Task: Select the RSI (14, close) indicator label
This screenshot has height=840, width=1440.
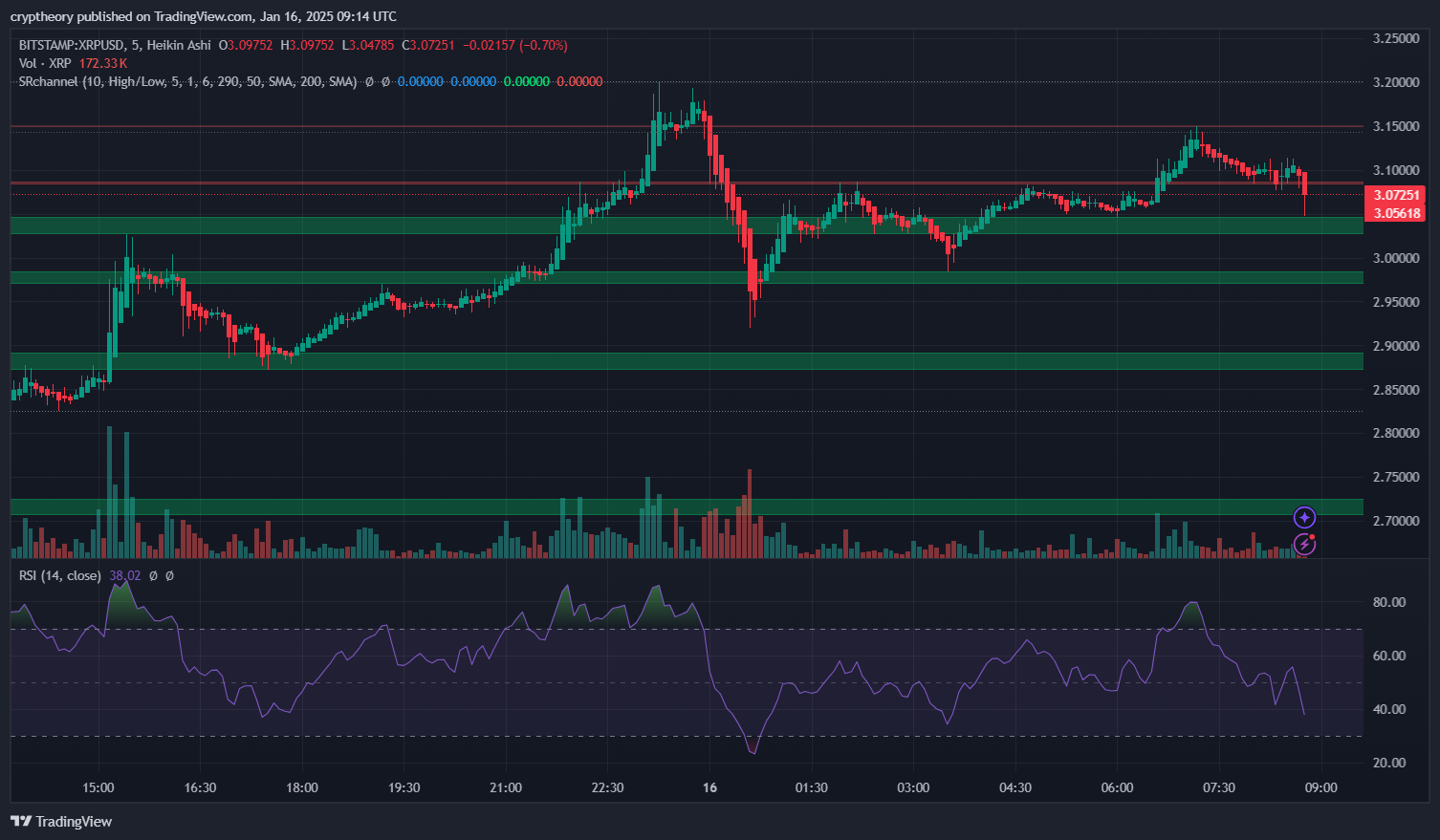Action: tap(60, 575)
